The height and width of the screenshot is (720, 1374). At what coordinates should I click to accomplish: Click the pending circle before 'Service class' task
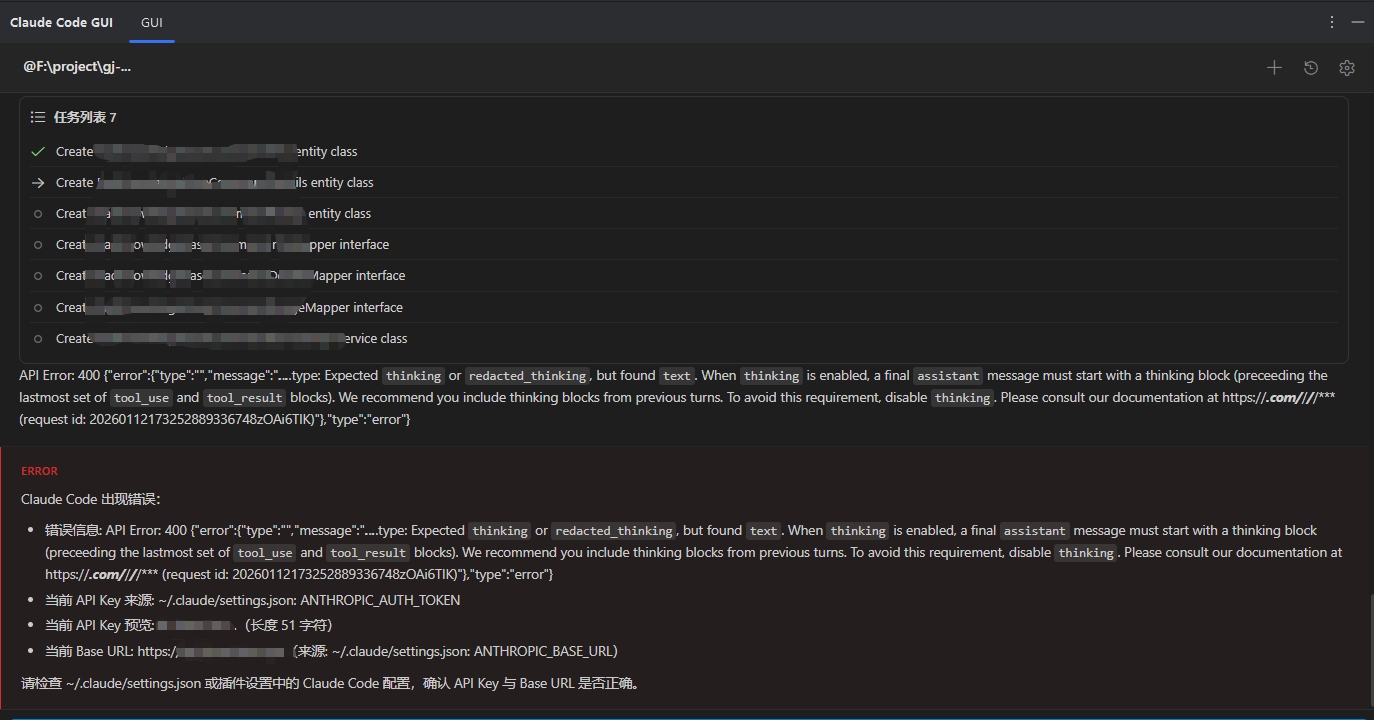pyautogui.click(x=38, y=339)
